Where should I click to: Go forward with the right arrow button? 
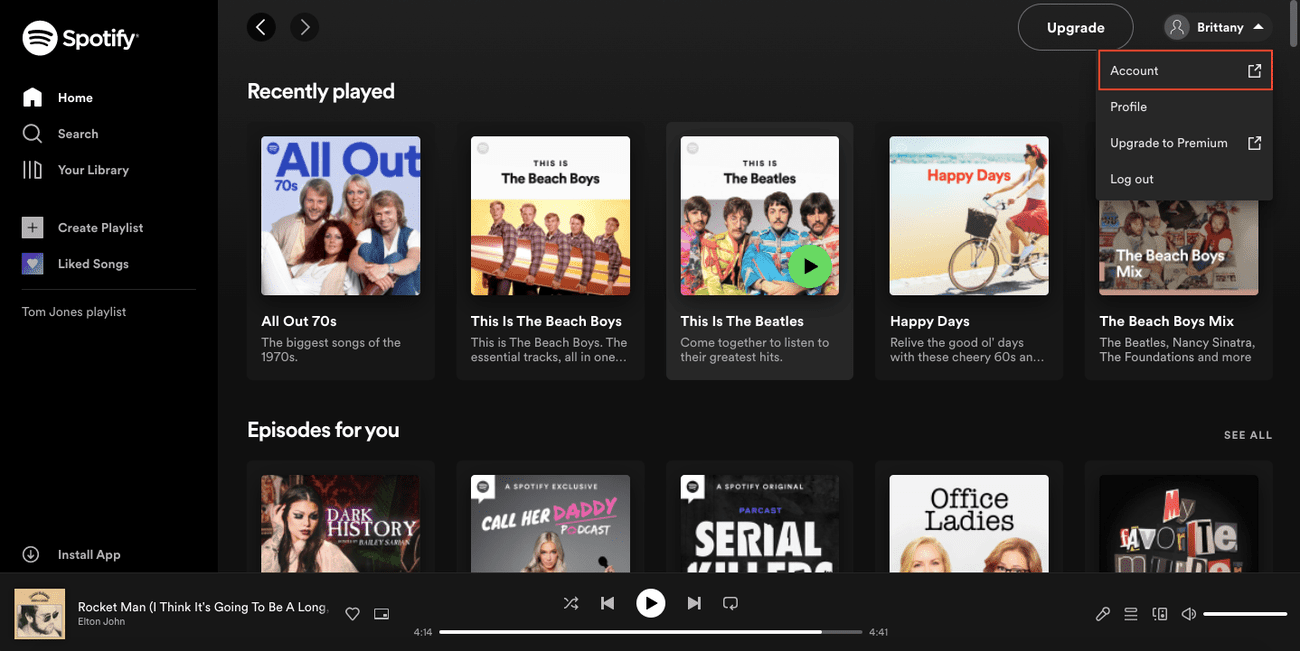coord(305,27)
